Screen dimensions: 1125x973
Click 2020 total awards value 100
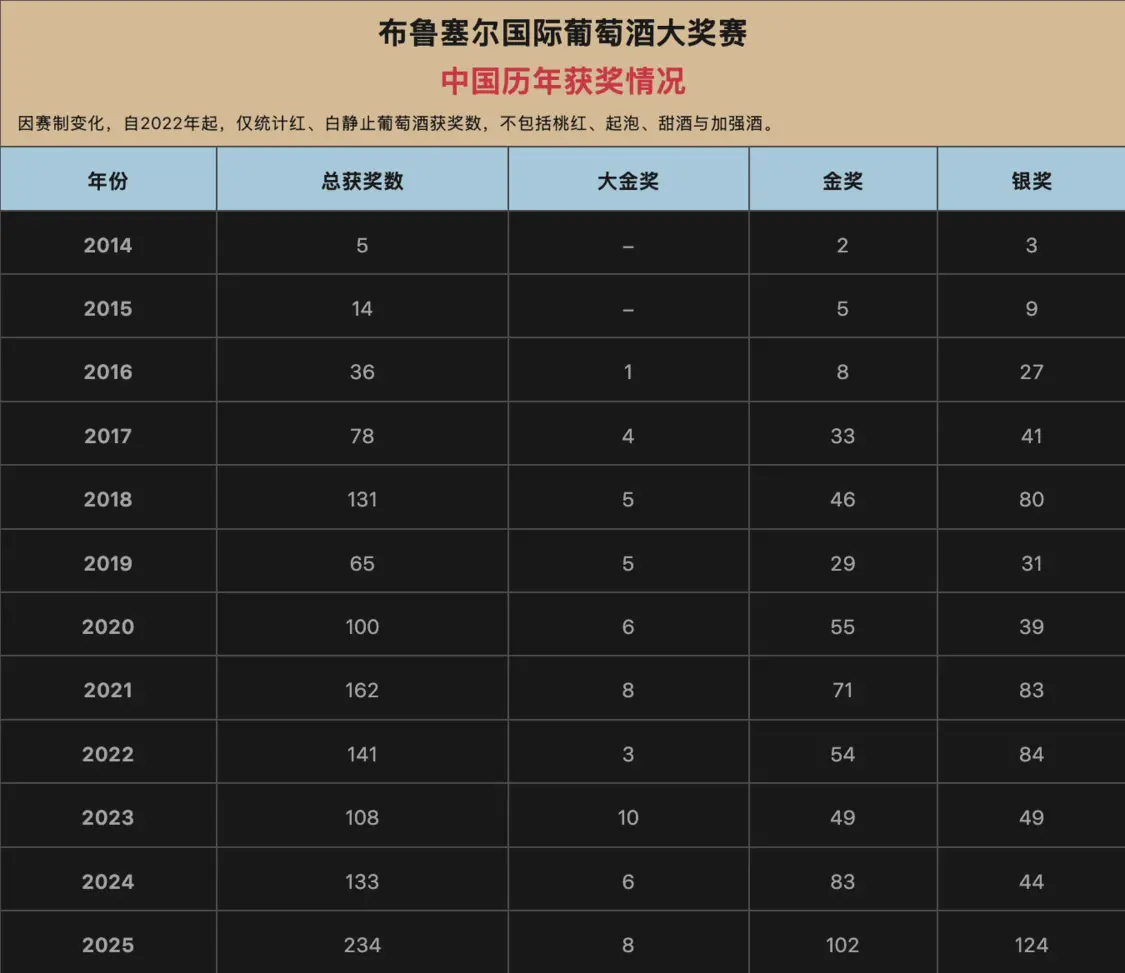362,626
